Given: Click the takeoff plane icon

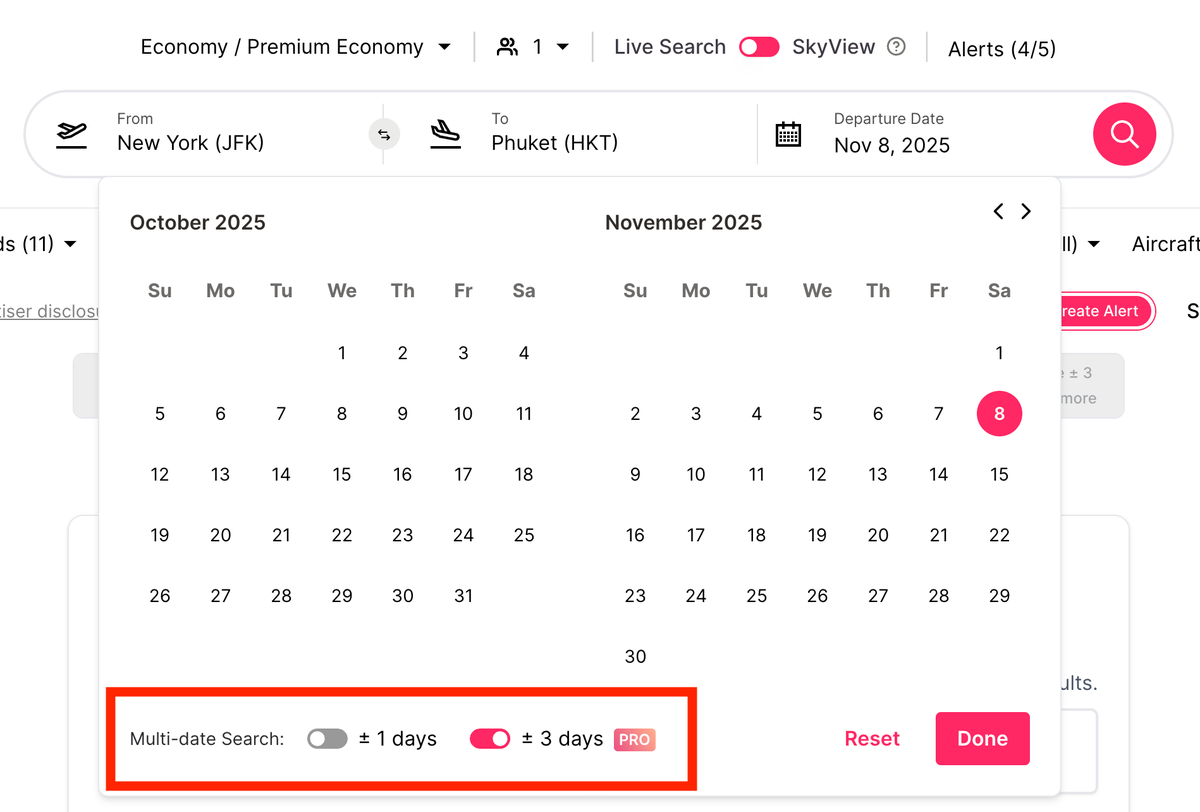Looking at the screenshot, I should (x=71, y=134).
